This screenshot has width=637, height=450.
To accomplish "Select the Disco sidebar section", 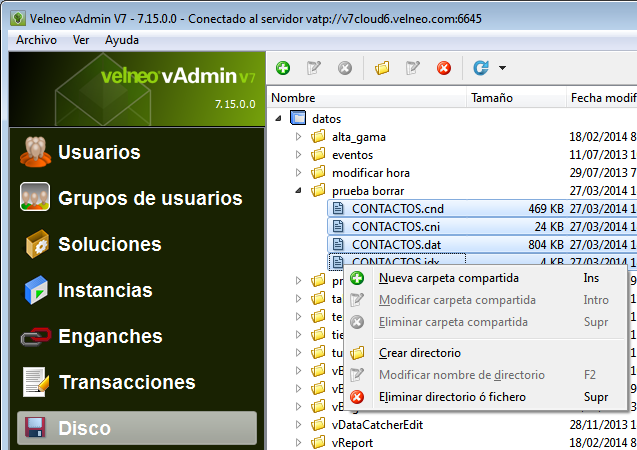I will point(137,428).
